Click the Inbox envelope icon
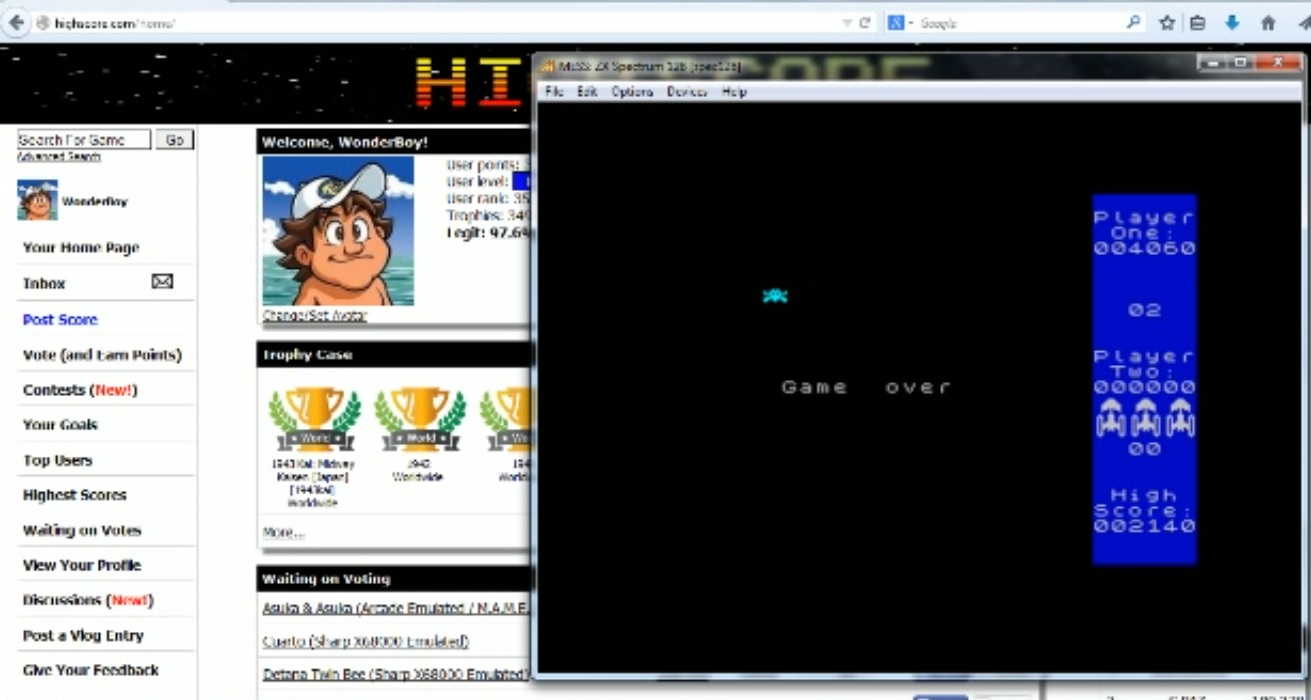 162,282
